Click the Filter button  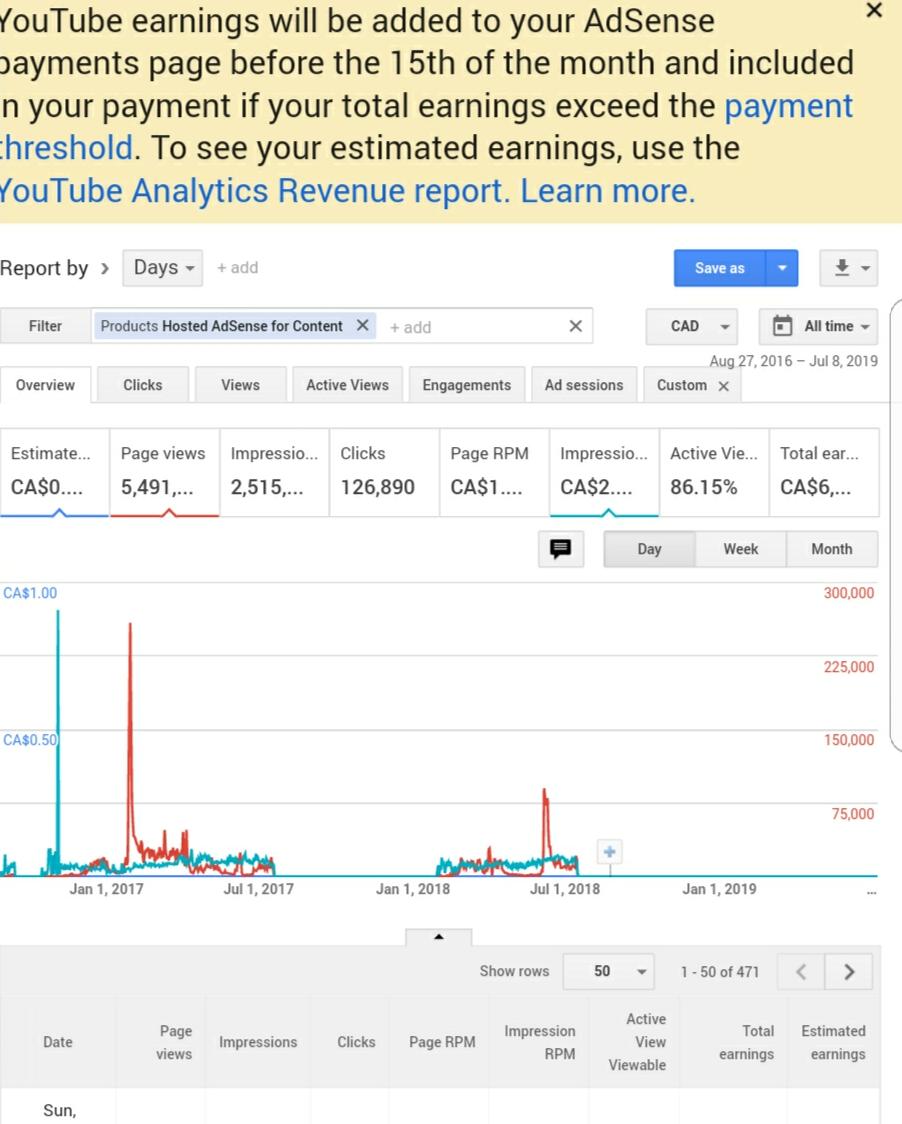(x=45, y=326)
